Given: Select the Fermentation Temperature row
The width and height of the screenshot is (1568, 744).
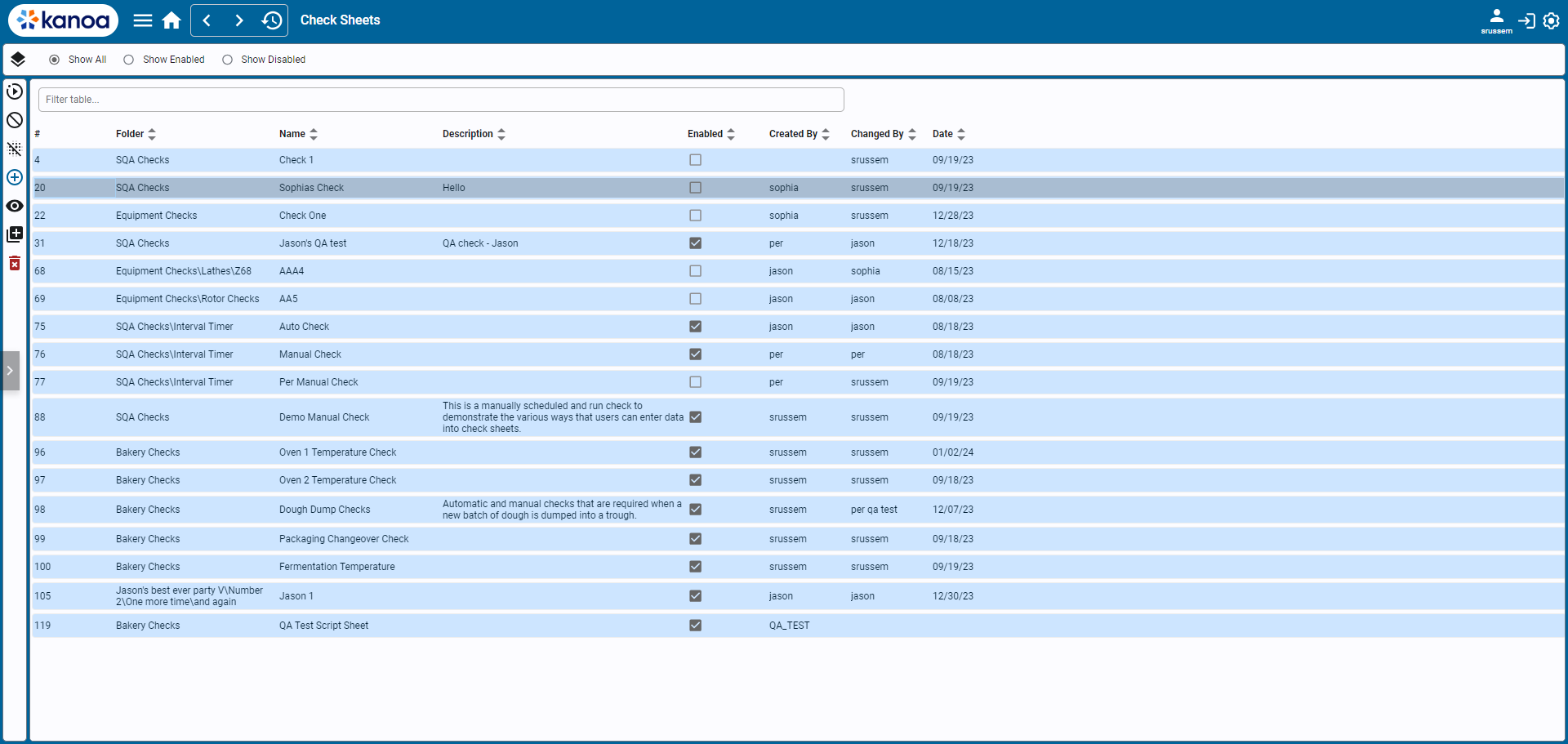Looking at the screenshot, I should tap(799, 567).
